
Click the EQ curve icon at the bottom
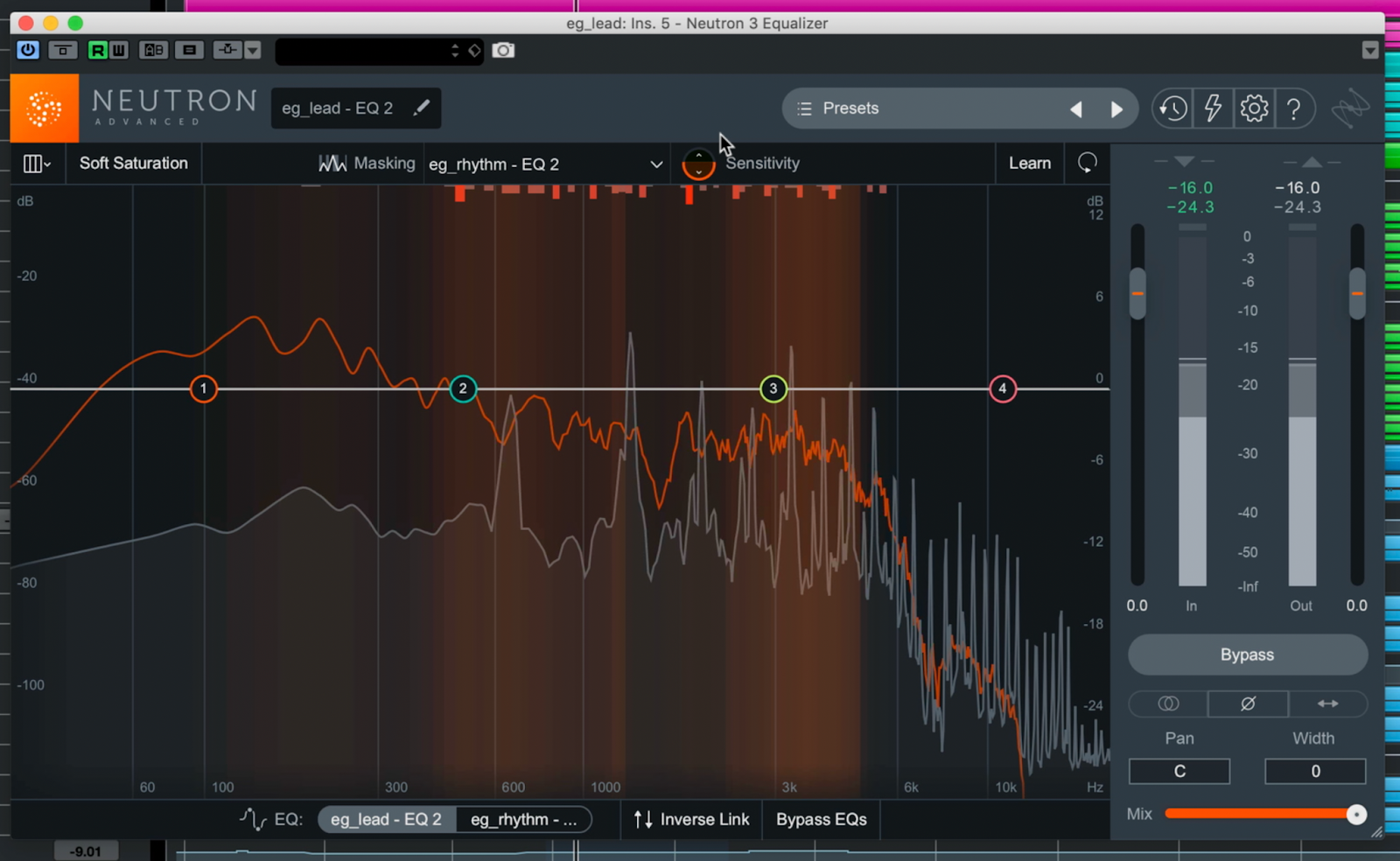252,819
